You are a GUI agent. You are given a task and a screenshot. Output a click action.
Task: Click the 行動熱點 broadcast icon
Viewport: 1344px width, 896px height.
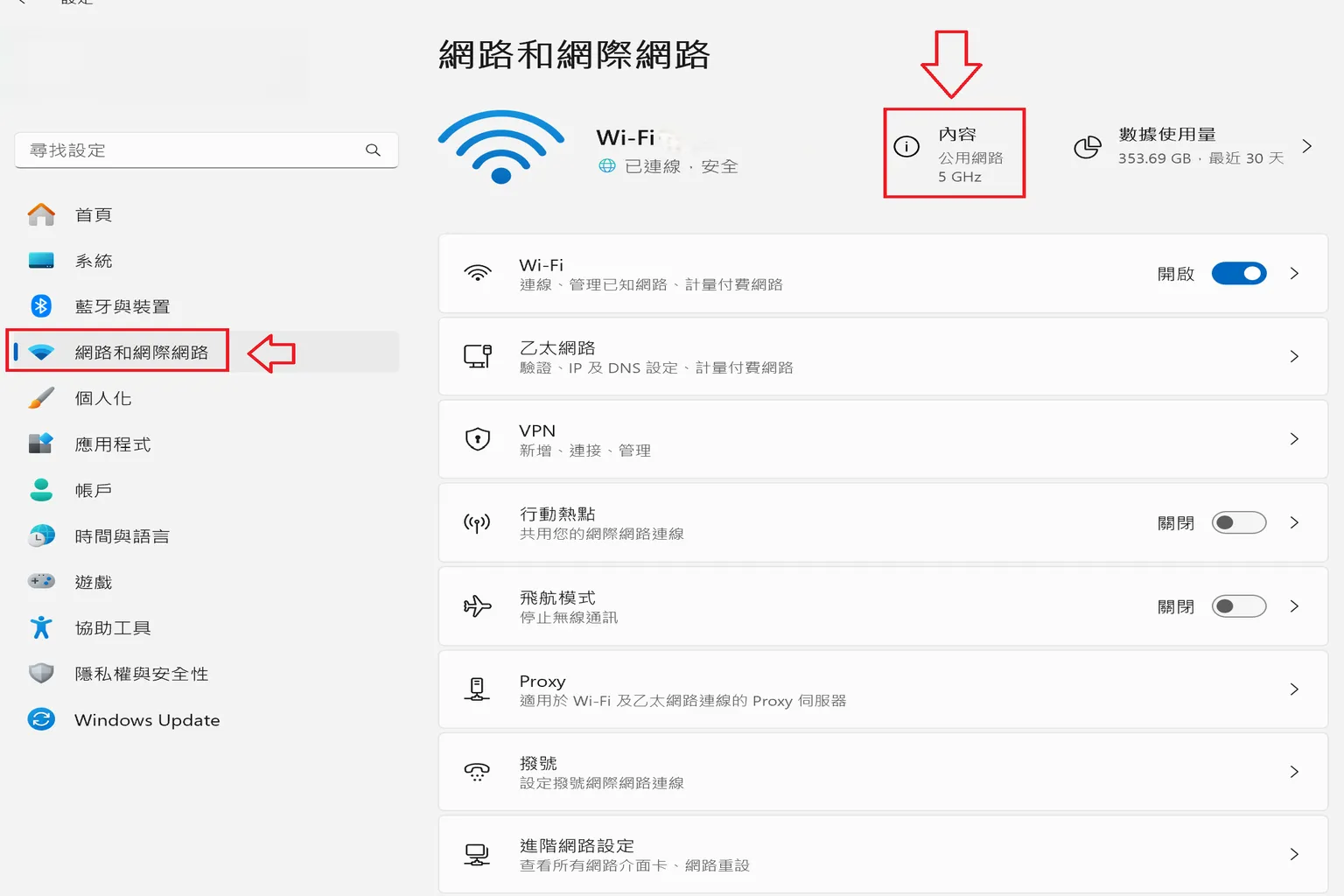[478, 522]
